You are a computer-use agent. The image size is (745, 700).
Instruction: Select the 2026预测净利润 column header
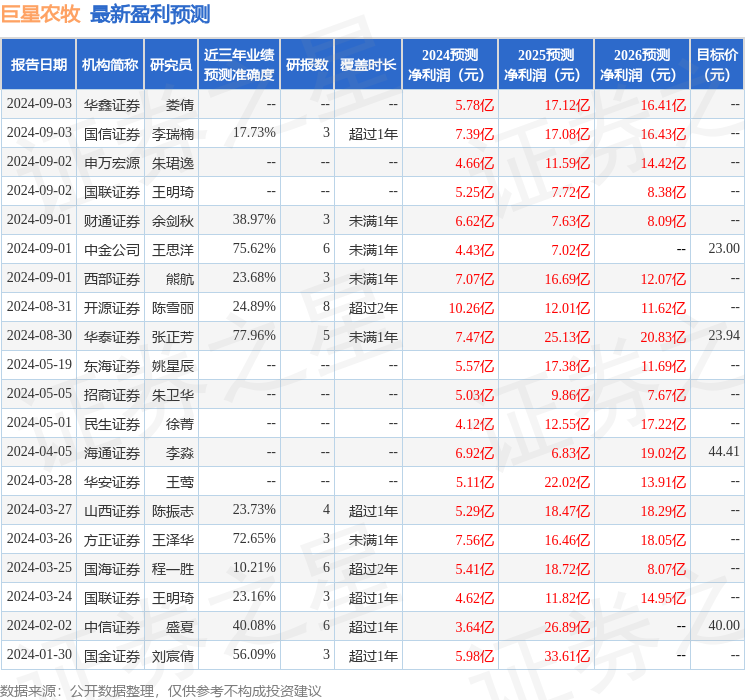[642, 65]
